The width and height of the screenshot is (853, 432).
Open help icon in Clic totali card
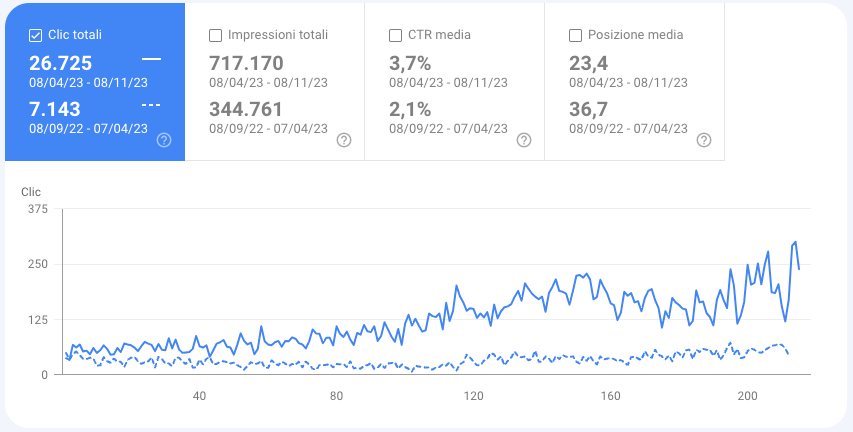164,140
